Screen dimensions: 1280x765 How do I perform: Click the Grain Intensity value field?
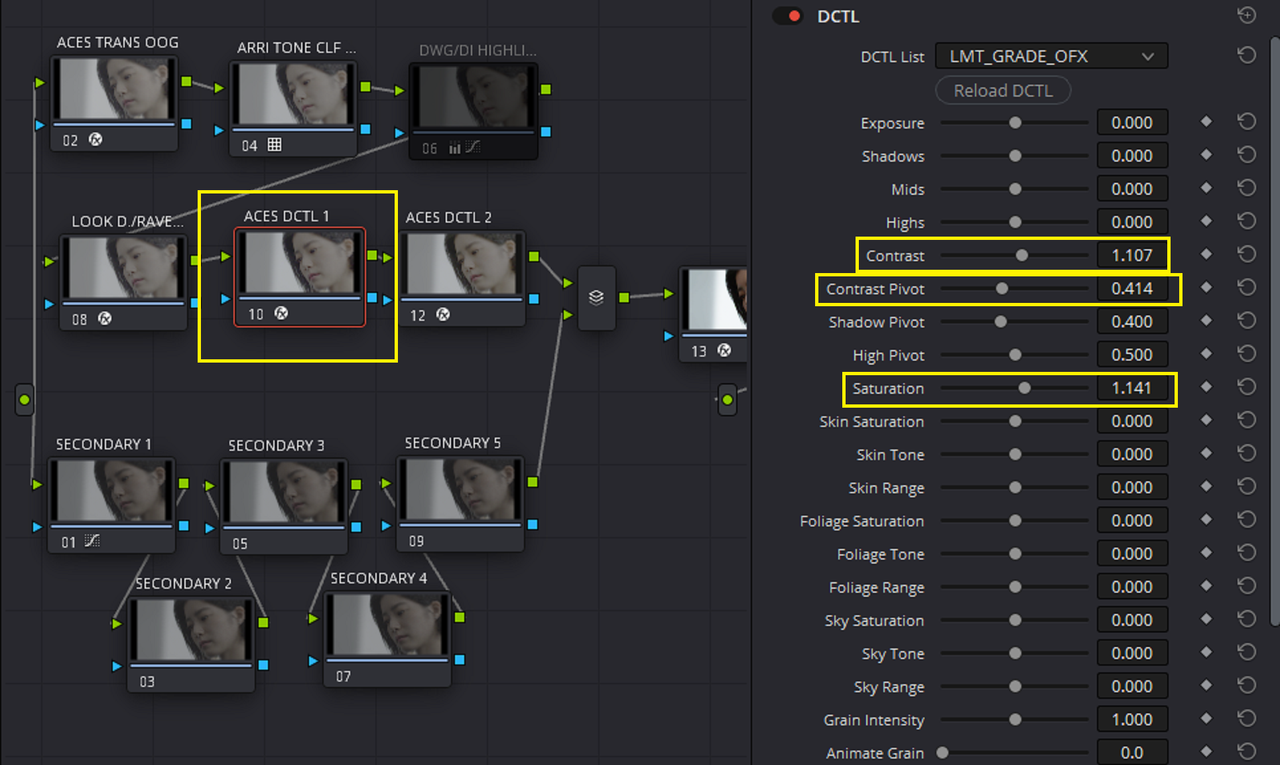(1132, 719)
